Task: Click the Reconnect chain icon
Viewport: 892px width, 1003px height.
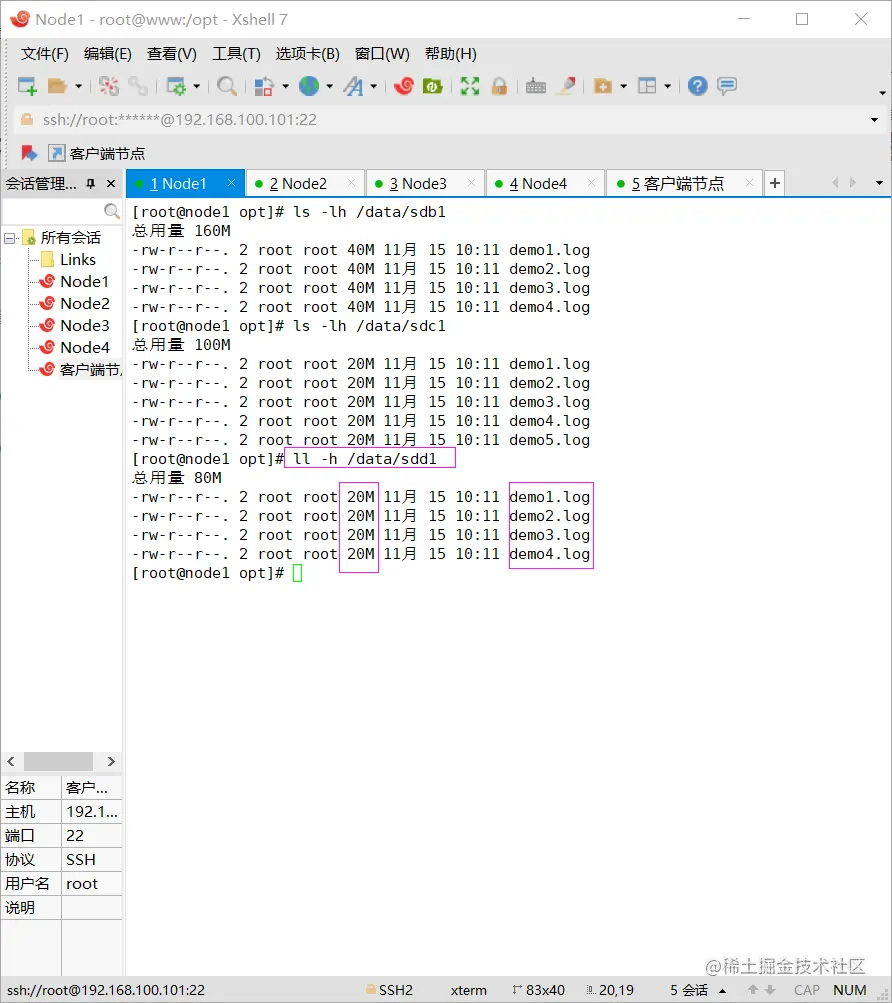Action: pyautogui.click(x=138, y=86)
